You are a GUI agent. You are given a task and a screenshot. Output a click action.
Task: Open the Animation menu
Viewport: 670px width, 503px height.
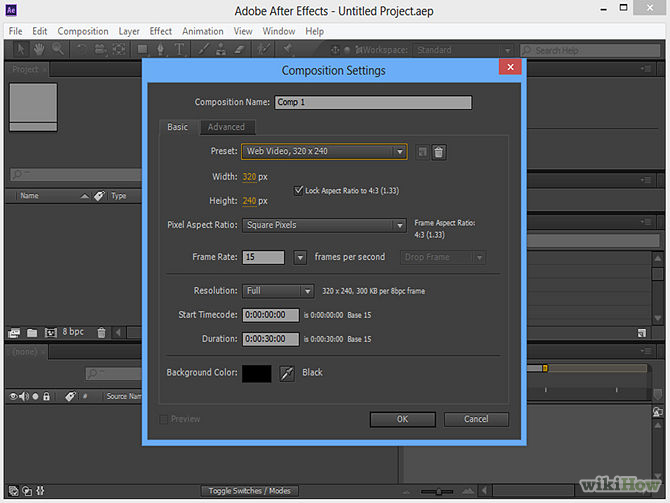203,31
